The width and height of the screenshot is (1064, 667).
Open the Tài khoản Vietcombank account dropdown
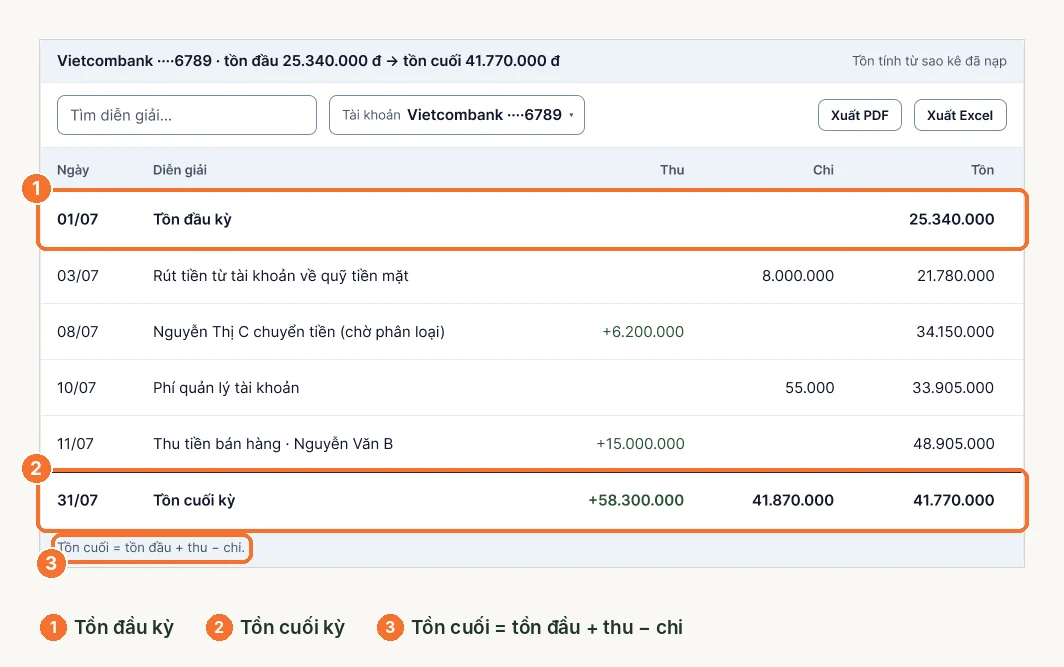pyautogui.click(x=457, y=115)
